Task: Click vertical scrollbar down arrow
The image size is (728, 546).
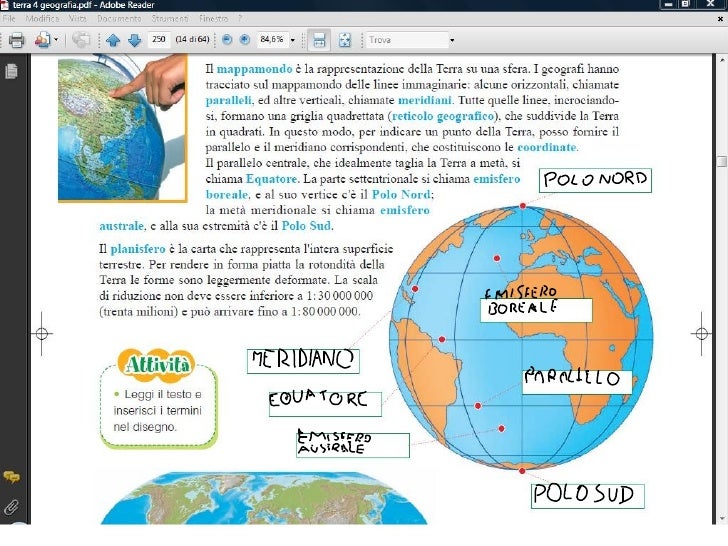Action: point(722,519)
